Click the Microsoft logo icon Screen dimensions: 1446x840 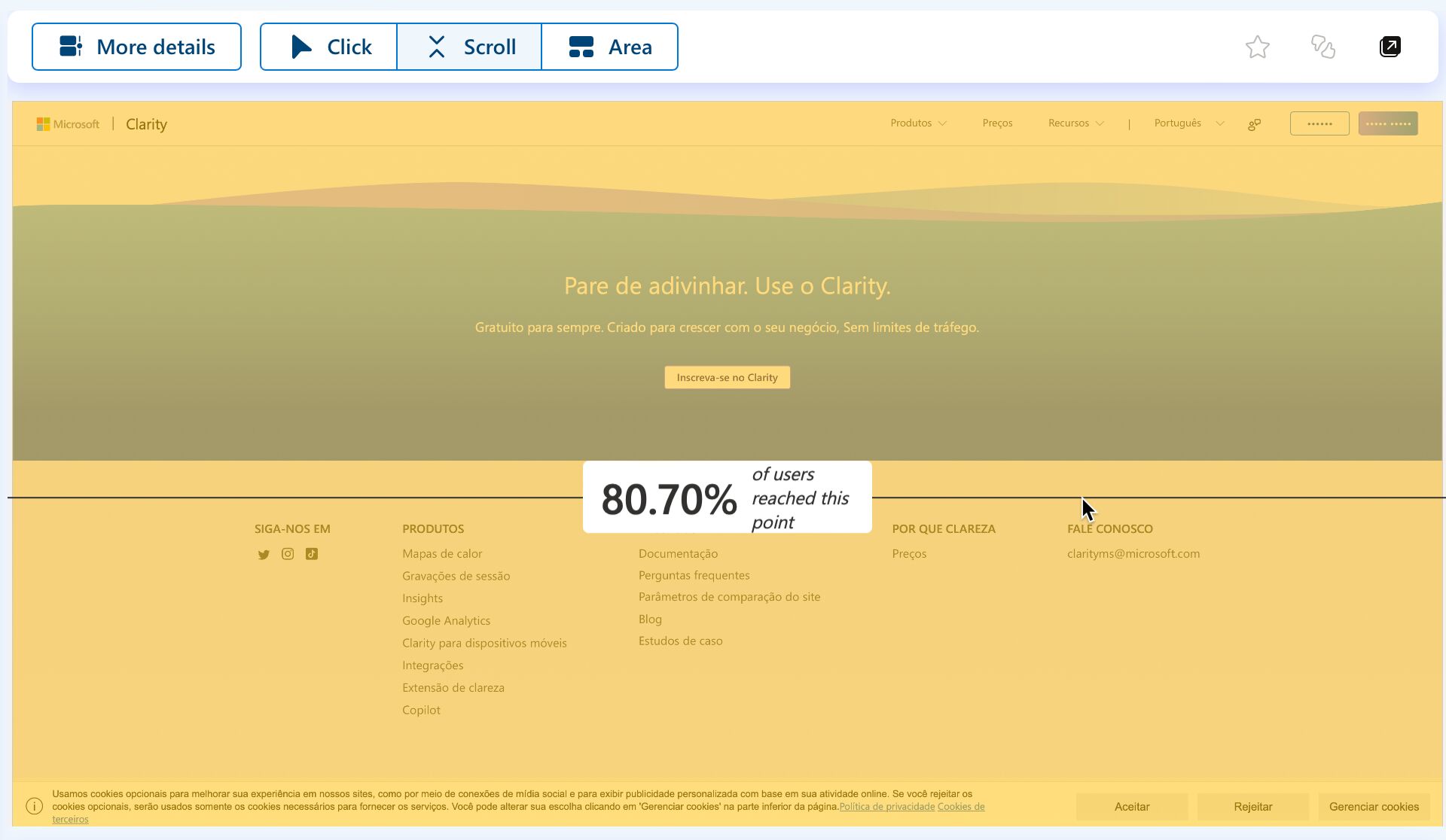44,123
